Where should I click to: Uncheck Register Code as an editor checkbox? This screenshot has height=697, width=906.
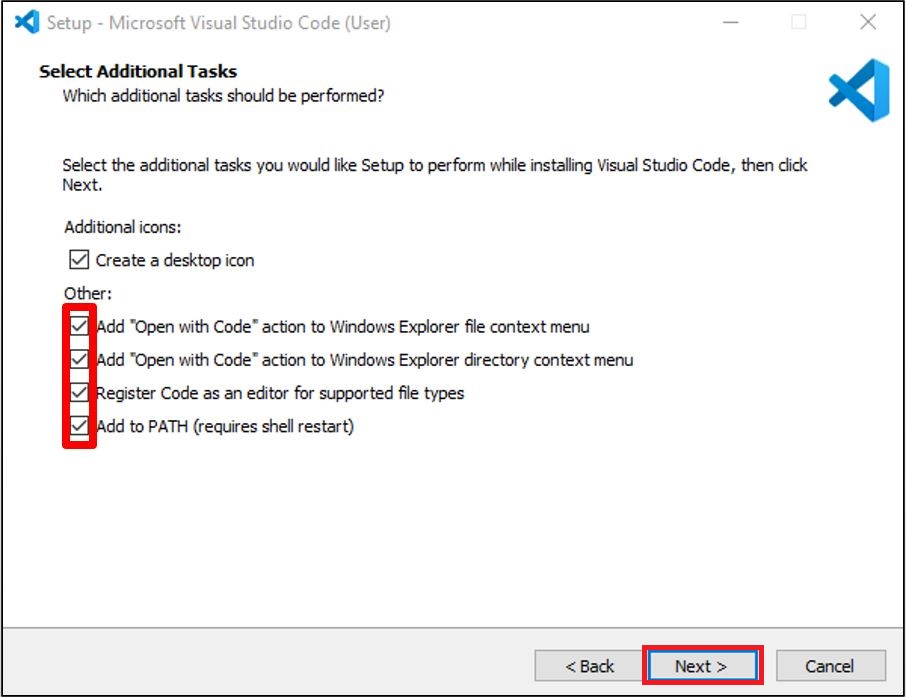(79, 393)
